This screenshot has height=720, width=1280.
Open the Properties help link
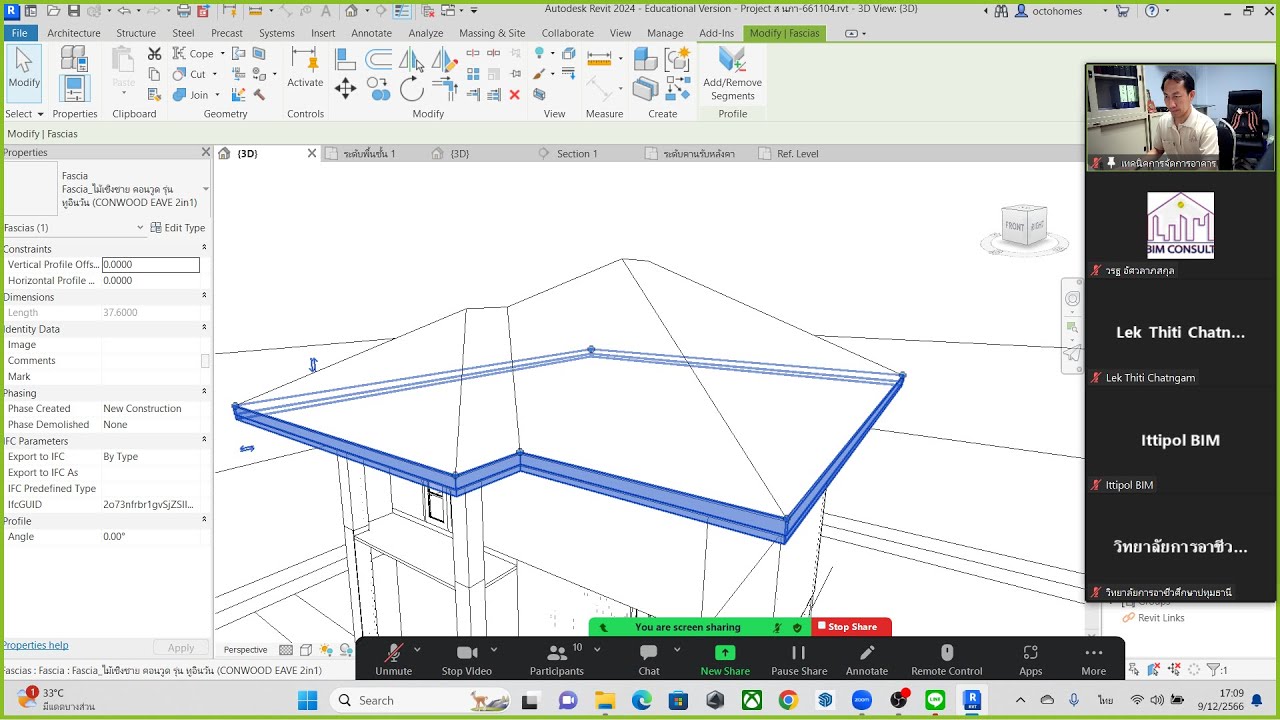(x=35, y=646)
